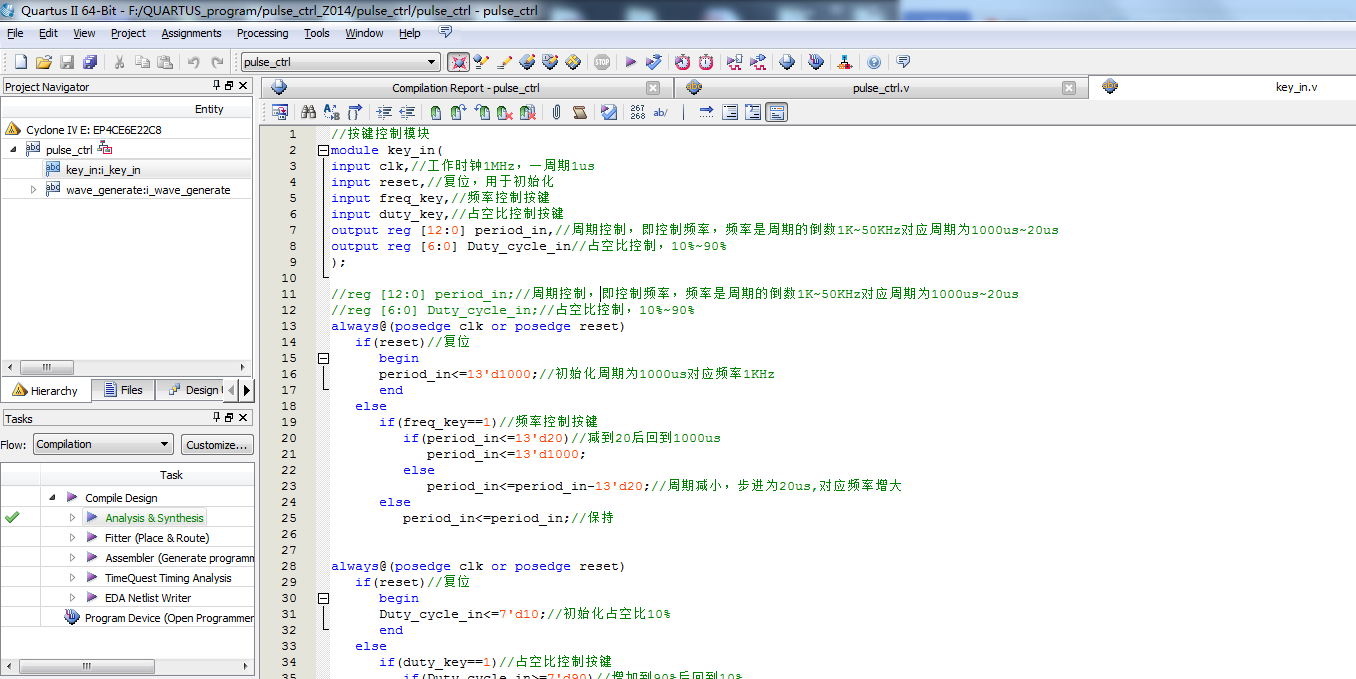Save the file with the floppy disk icon
The image size is (1356, 679).
68,62
